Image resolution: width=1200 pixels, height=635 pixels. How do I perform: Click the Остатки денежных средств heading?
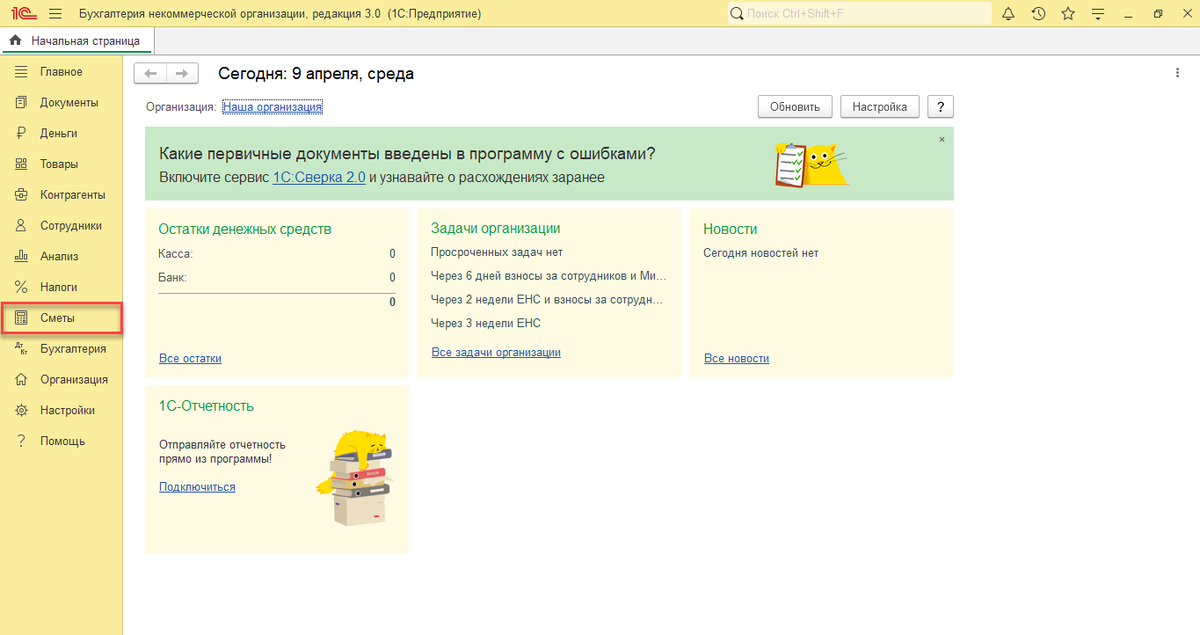click(x=245, y=229)
